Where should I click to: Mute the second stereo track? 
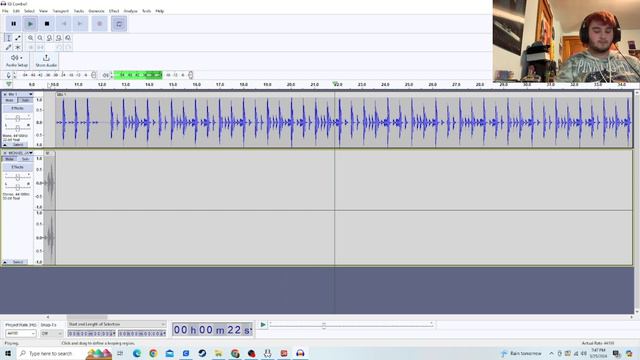(9, 159)
